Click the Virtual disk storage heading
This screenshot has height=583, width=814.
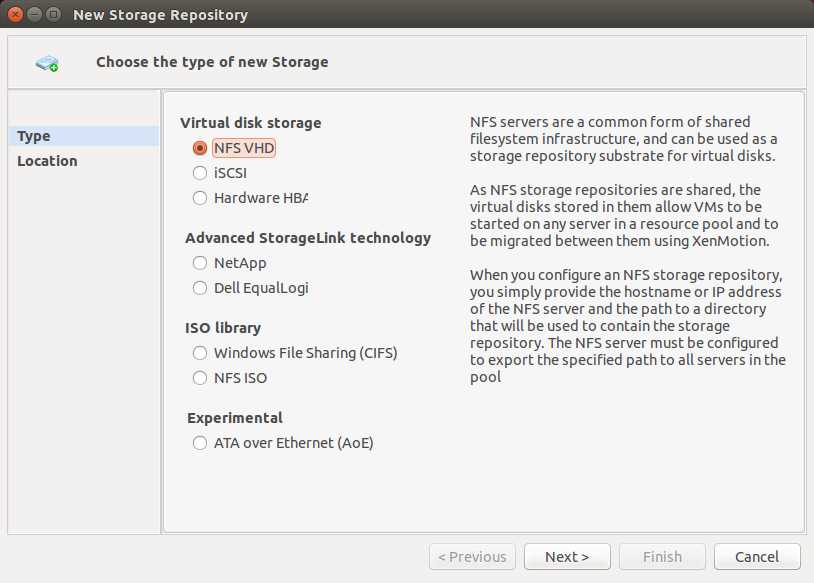click(251, 123)
